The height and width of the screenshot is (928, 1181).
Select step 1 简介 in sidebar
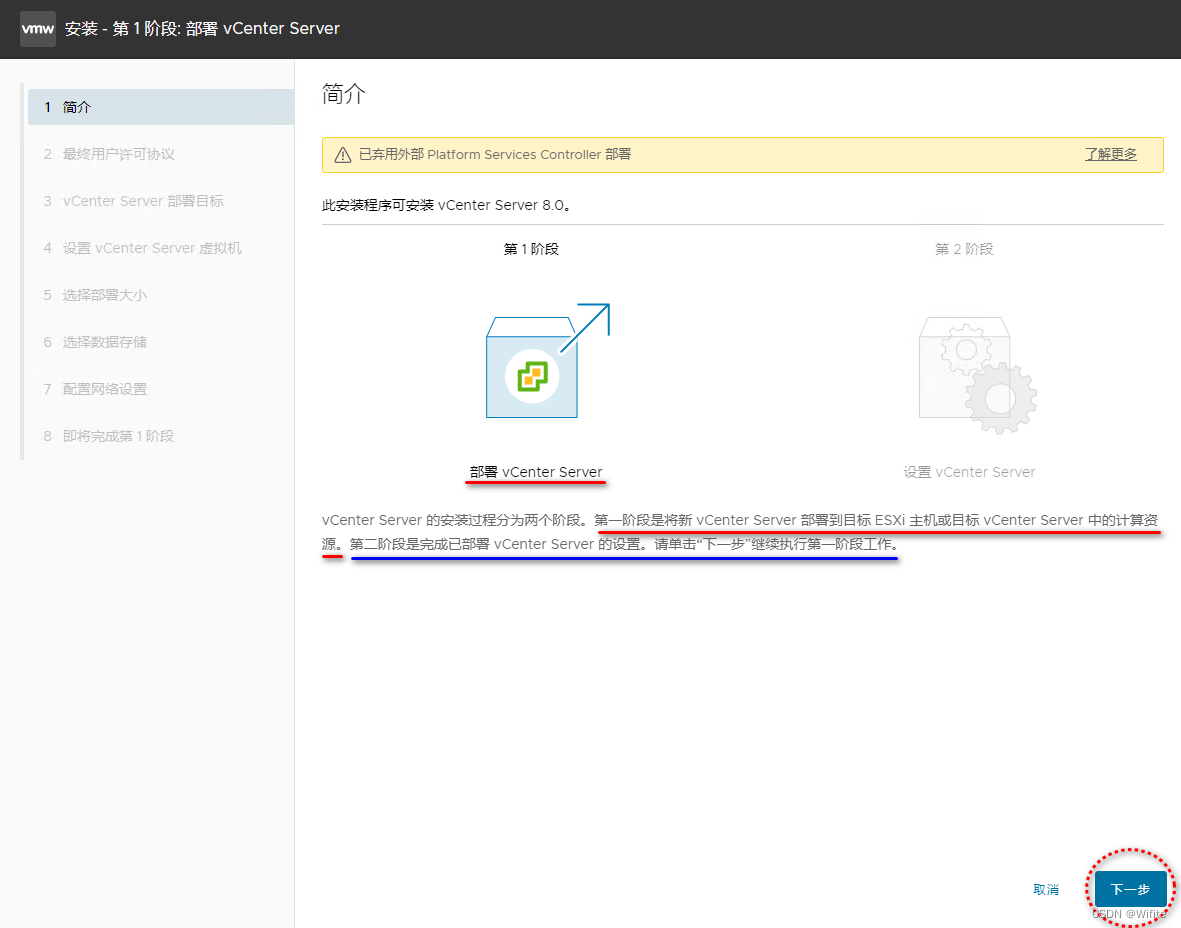coord(161,107)
